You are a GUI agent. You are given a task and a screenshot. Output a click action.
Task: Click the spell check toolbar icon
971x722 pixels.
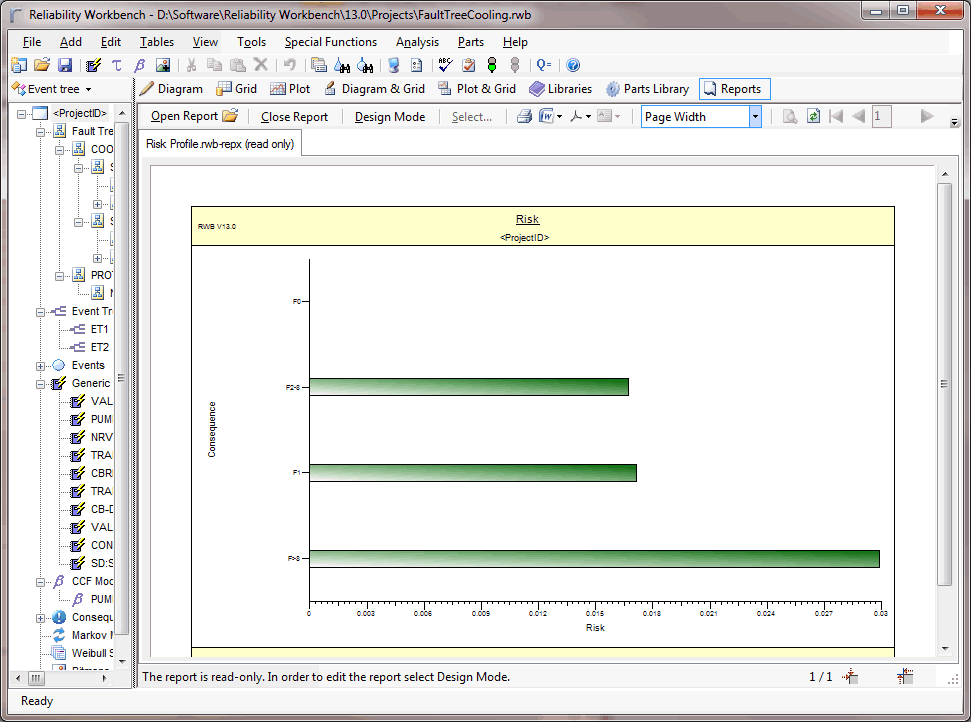coord(444,64)
